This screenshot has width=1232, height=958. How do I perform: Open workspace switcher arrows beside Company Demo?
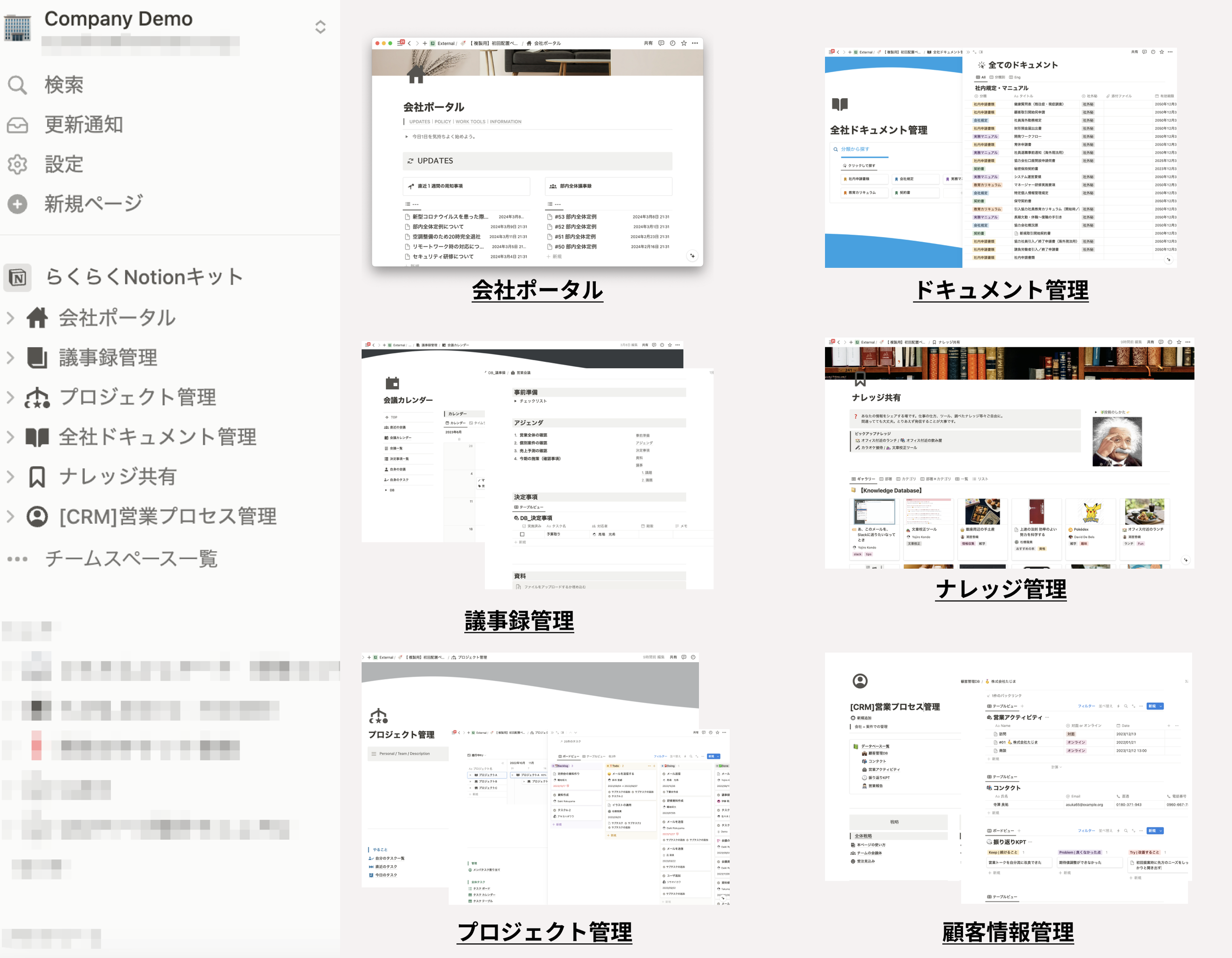click(320, 27)
